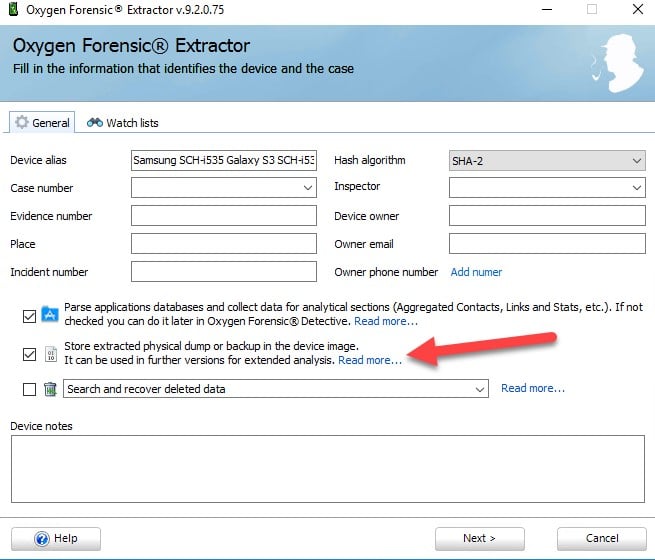Open Read more link for parse applications

coord(386,321)
